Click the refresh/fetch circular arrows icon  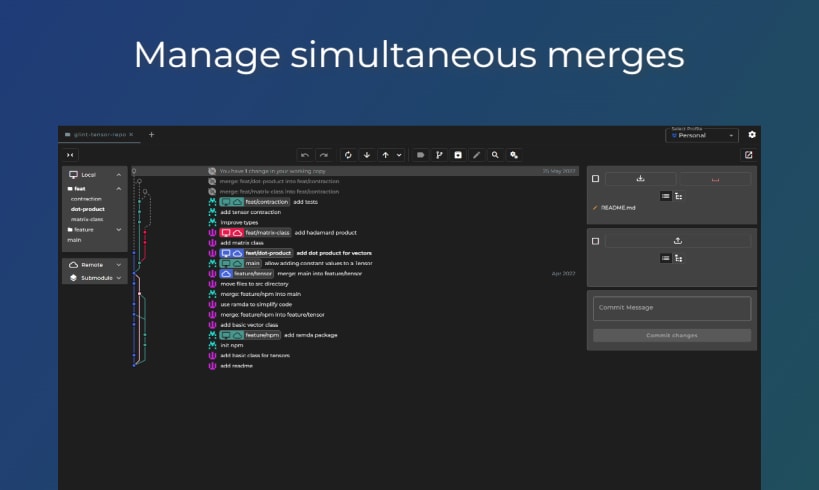tap(348, 155)
